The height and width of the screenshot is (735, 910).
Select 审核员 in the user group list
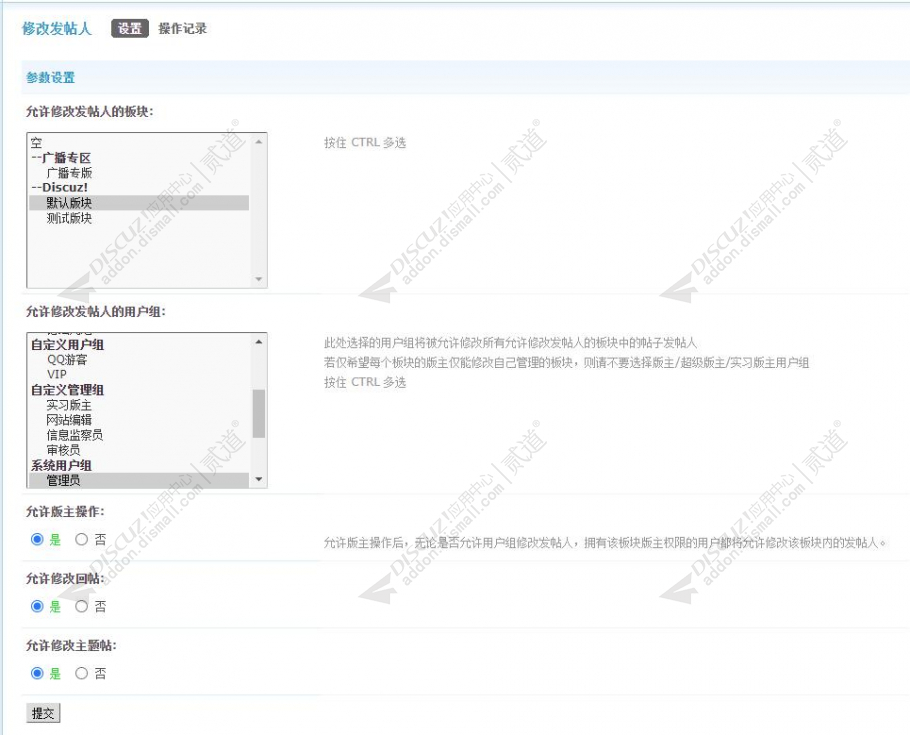[139, 450]
